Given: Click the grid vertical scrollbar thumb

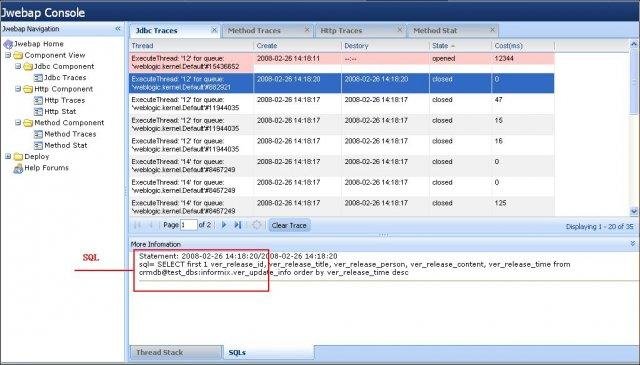Looking at the screenshot, I should pyautogui.click(x=634, y=81).
